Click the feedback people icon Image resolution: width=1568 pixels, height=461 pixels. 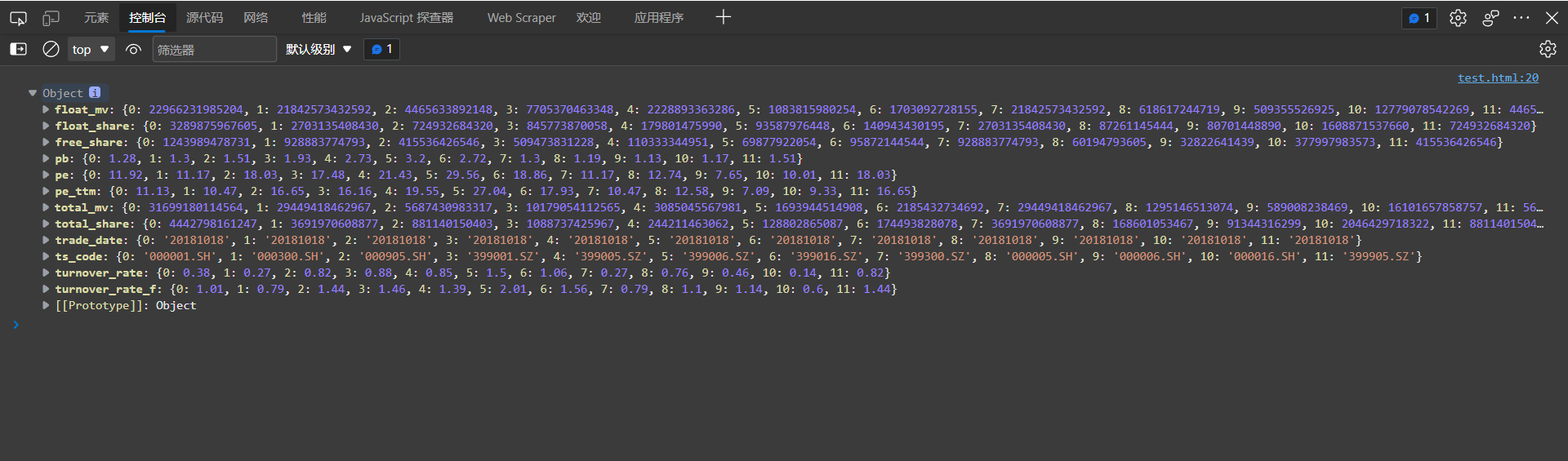[1490, 18]
